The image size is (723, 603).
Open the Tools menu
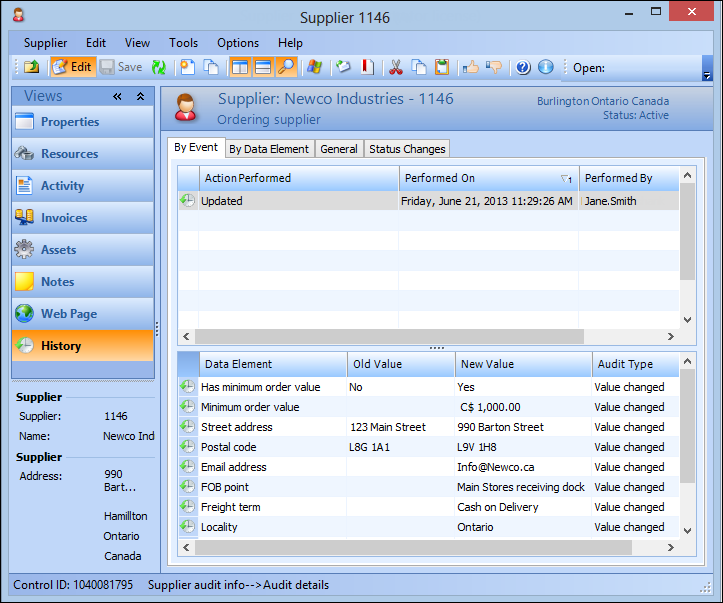pyautogui.click(x=183, y=43)
